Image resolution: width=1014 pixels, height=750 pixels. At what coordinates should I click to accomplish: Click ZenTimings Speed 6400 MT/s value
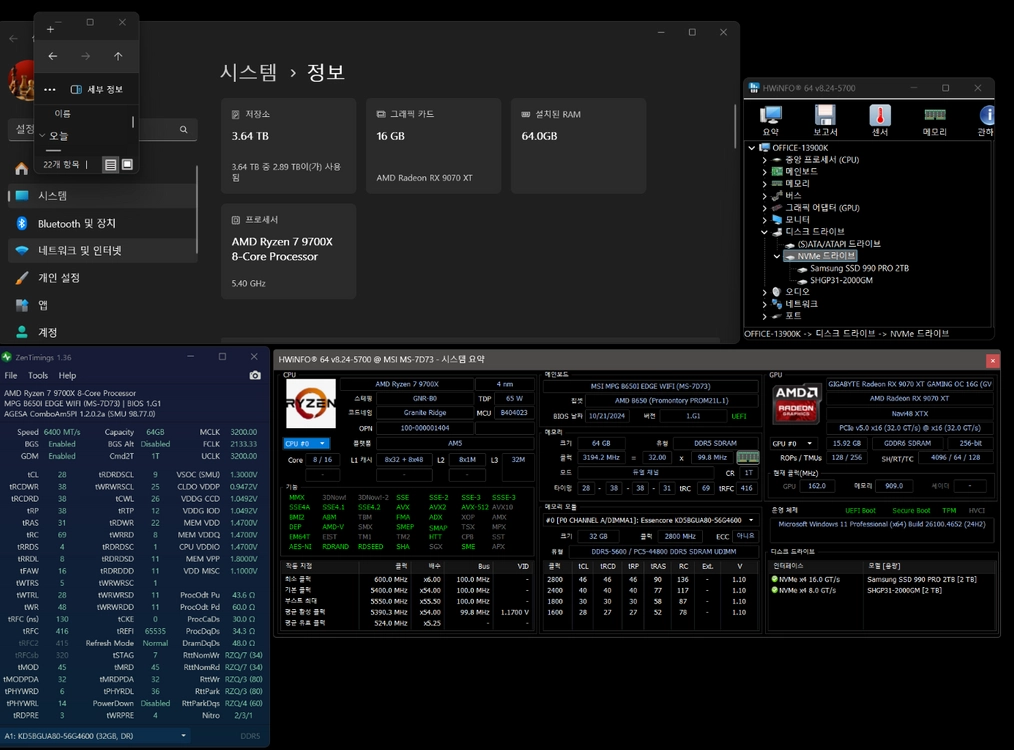pyautogui.click(x=62, y=432)
